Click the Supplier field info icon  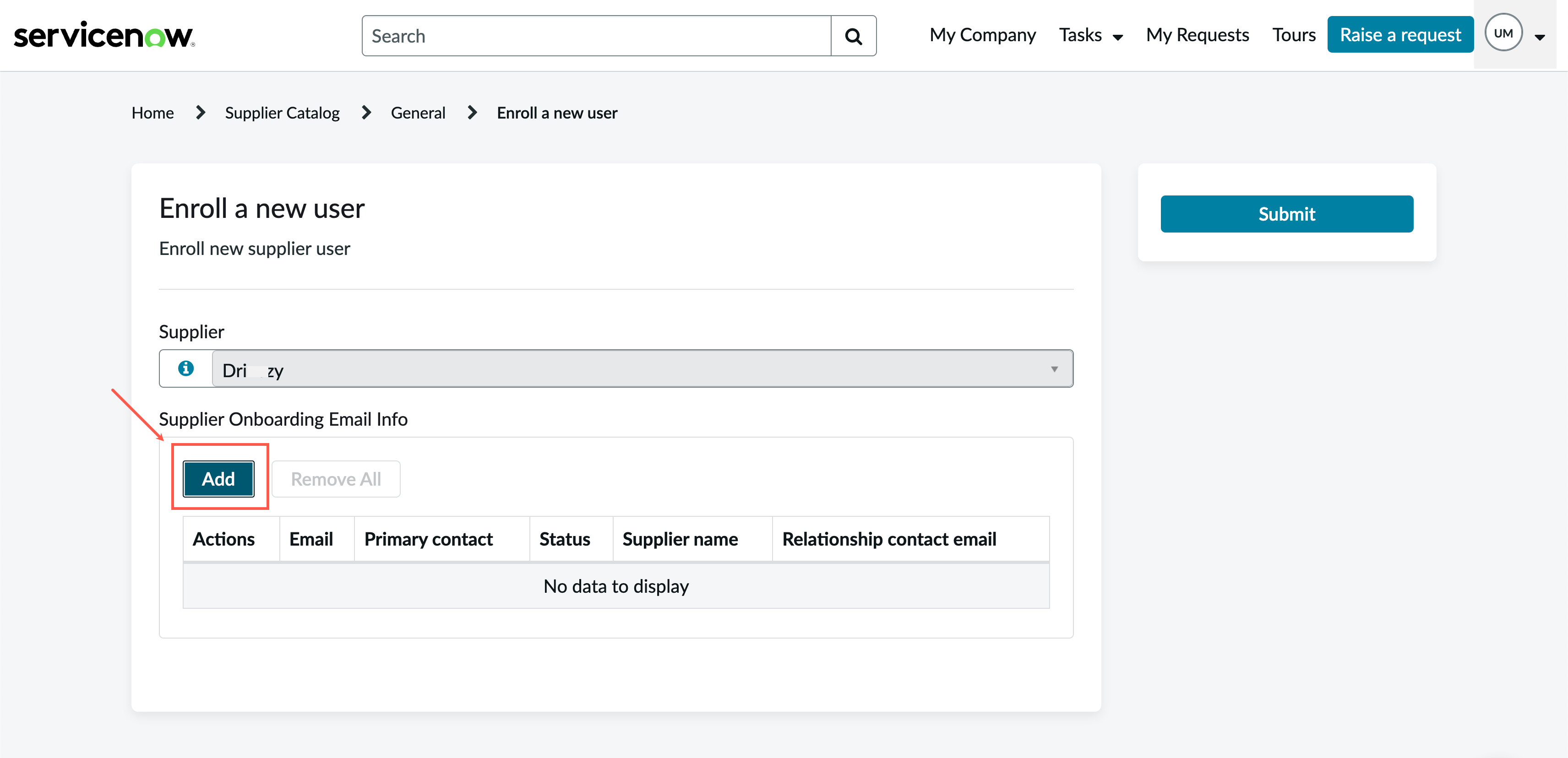pyautogui.click(x=185, y=368)
